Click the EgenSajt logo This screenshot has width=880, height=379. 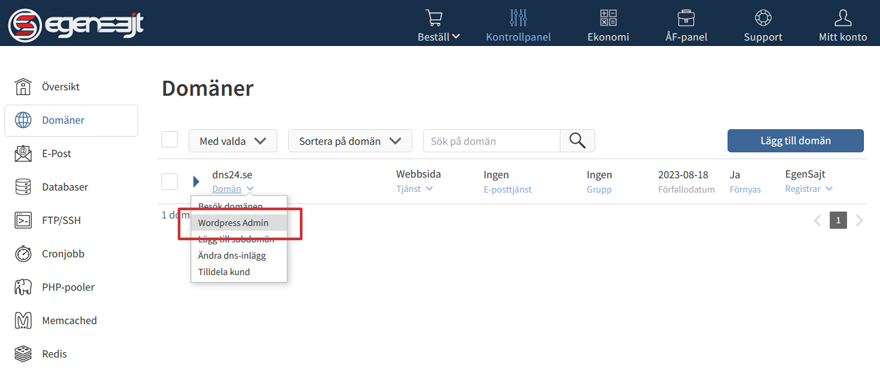(75, 24)
